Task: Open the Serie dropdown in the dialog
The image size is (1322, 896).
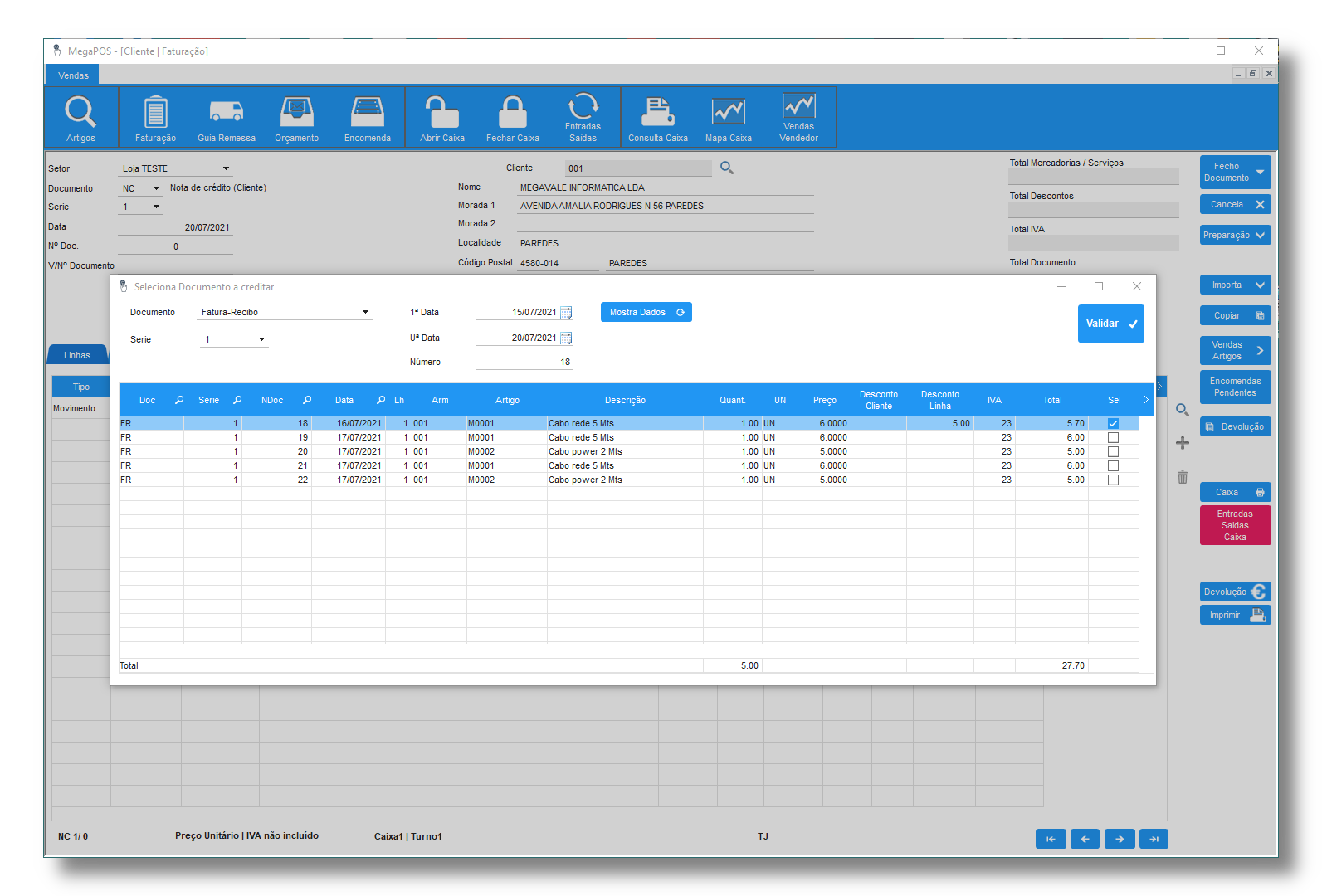Action: (261, 339)
